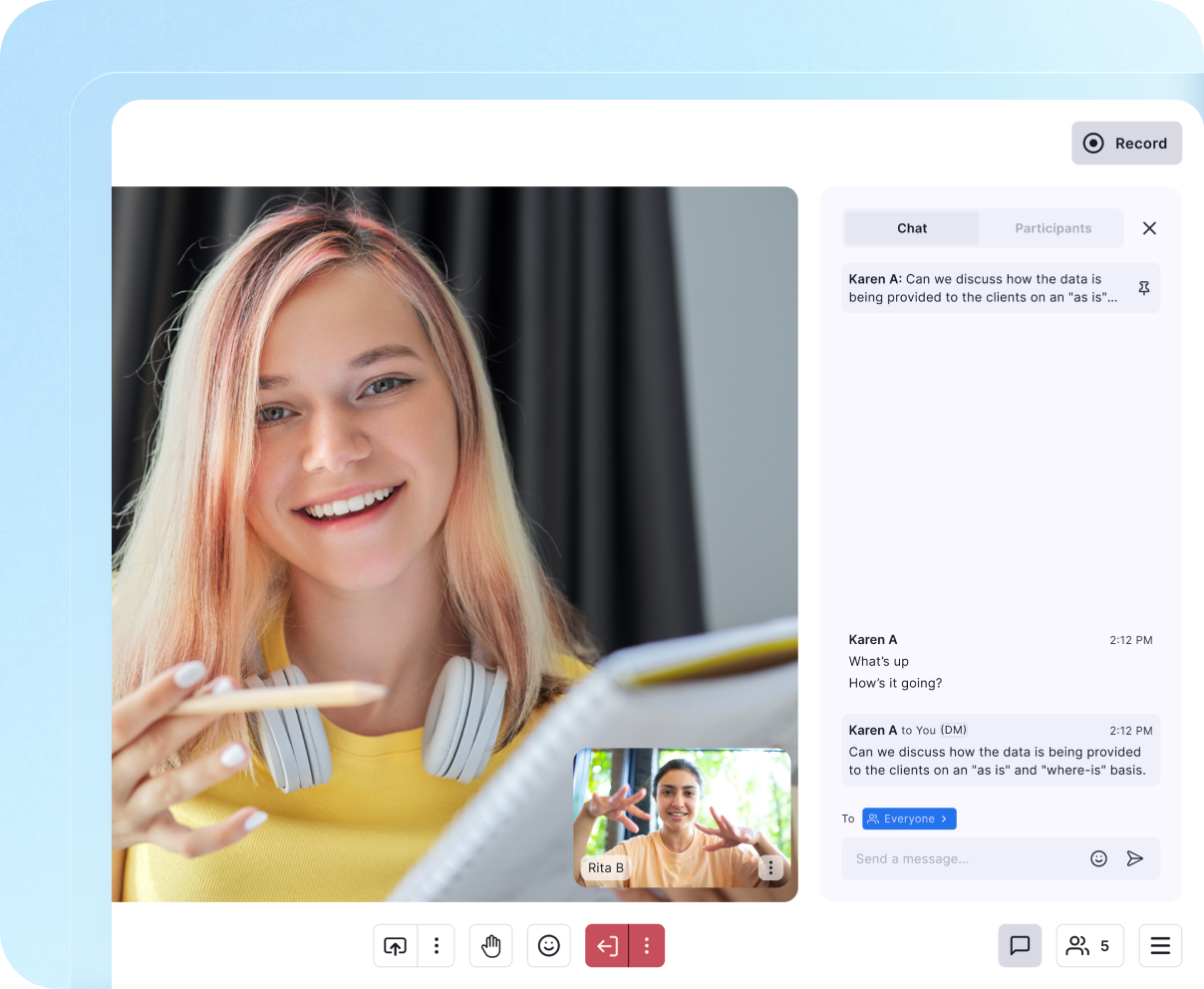This screenshot has height=989, width=1204.
Task: Start recording with the Record button
Action: point(1126,144)
